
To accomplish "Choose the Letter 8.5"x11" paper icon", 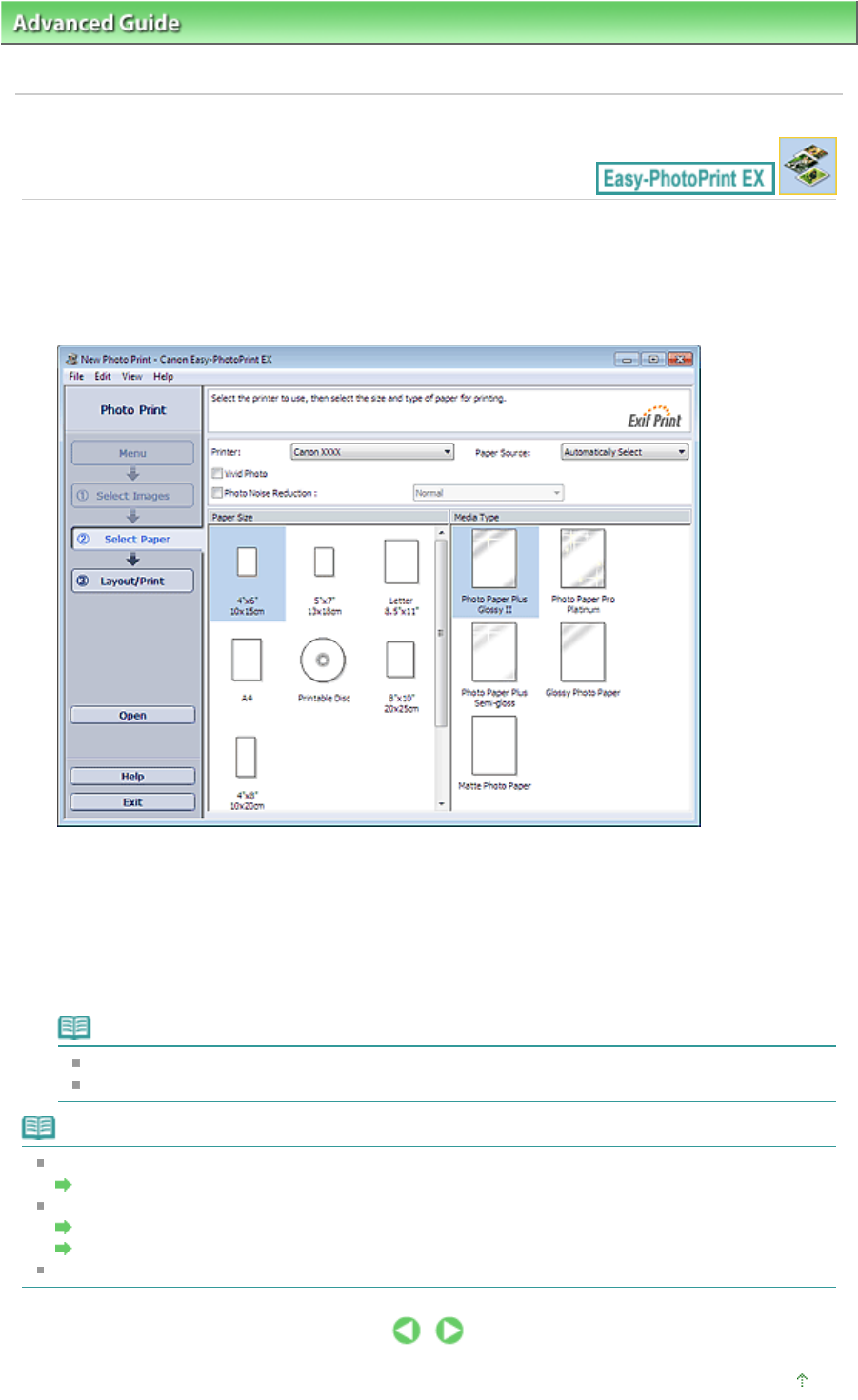I will point(401,562).
